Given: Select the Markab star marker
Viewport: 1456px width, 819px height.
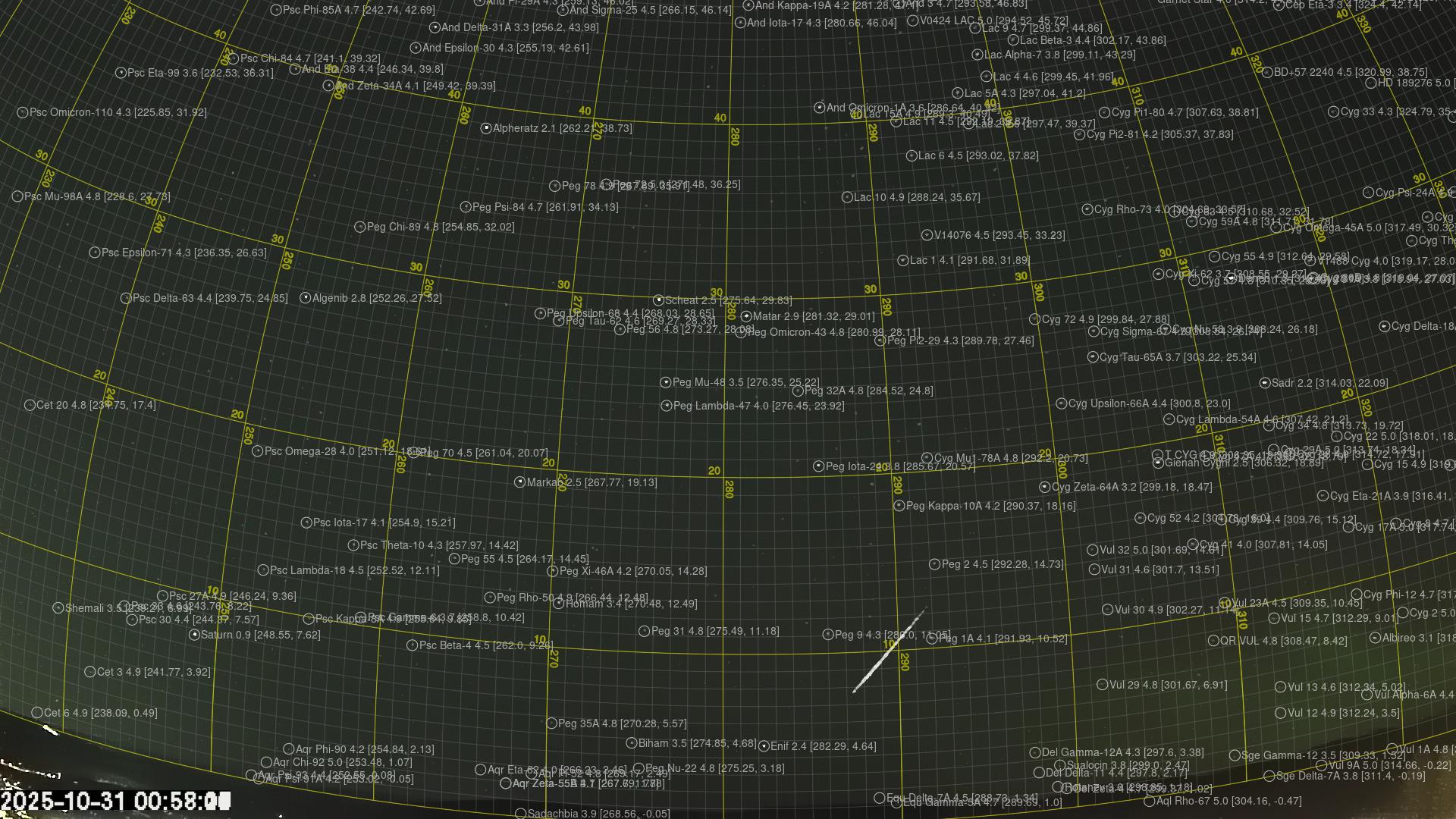Looking at the screenshot, I should 519,482.
